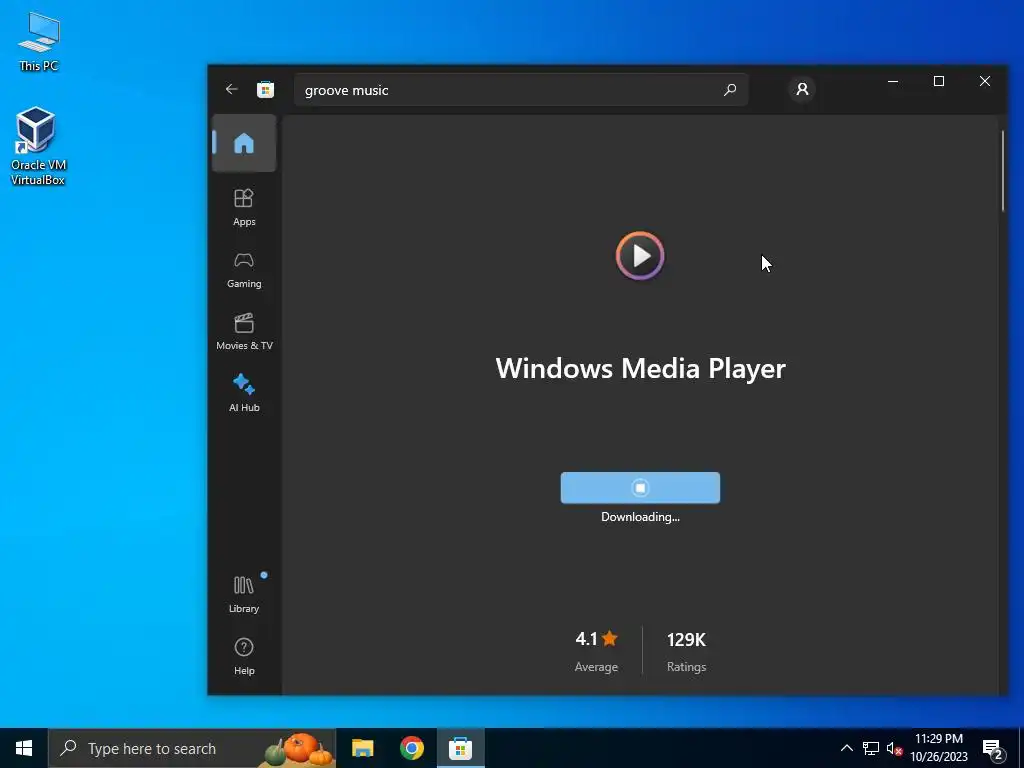Close the Microsoft Store window
This screenshot has height=768, width=1024.
pos(984,81)
